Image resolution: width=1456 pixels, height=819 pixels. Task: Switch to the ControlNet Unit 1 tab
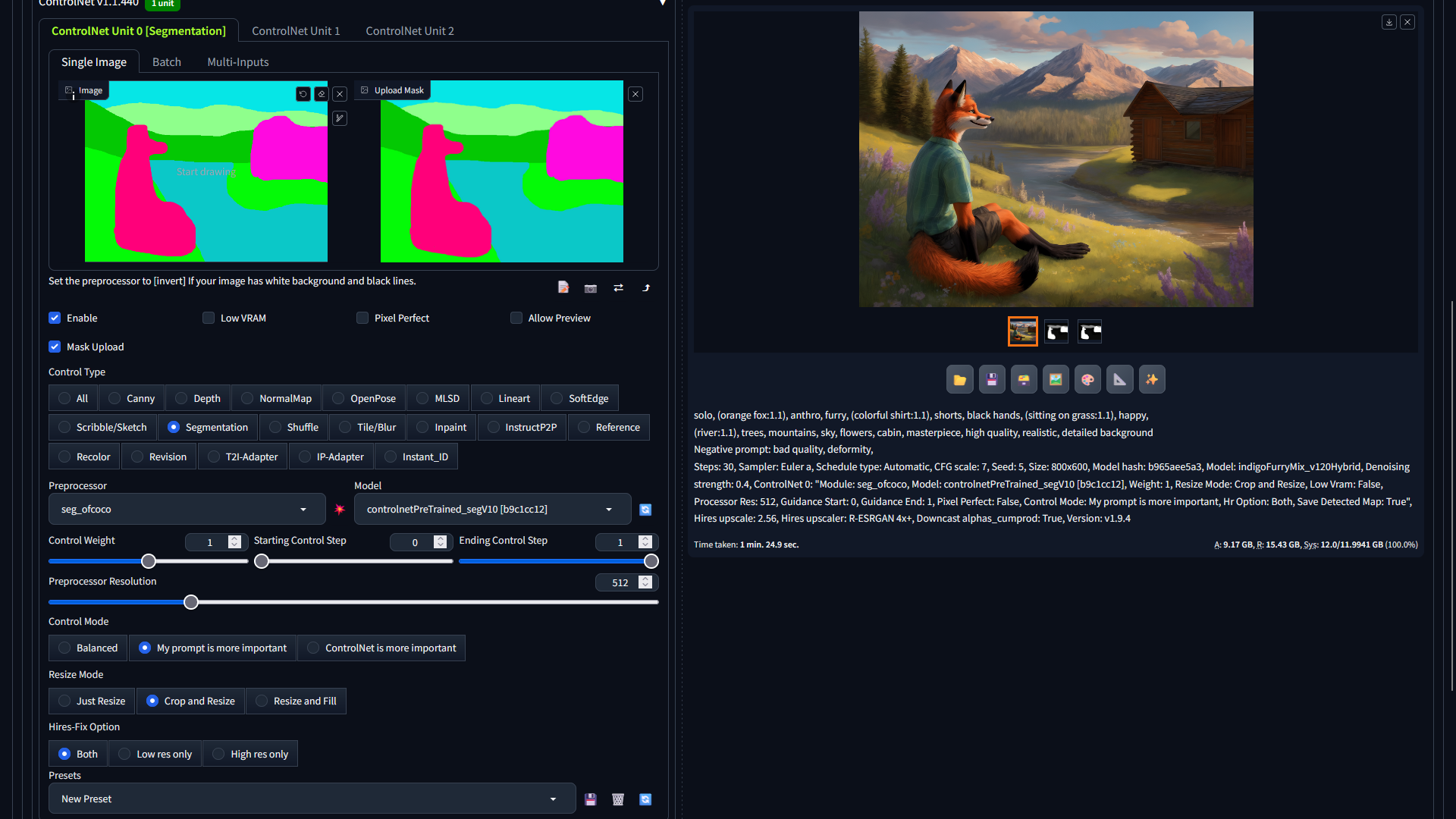(x=296, y=31)
